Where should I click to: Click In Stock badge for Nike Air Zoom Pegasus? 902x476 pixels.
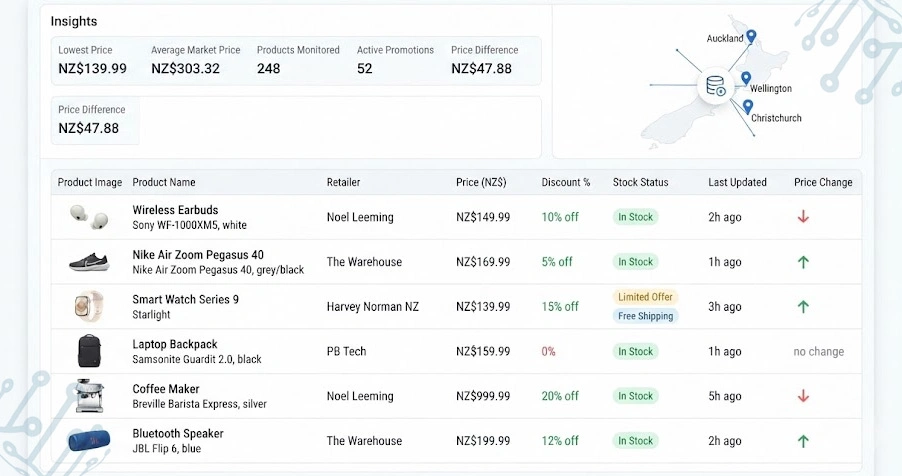(635, 262)
